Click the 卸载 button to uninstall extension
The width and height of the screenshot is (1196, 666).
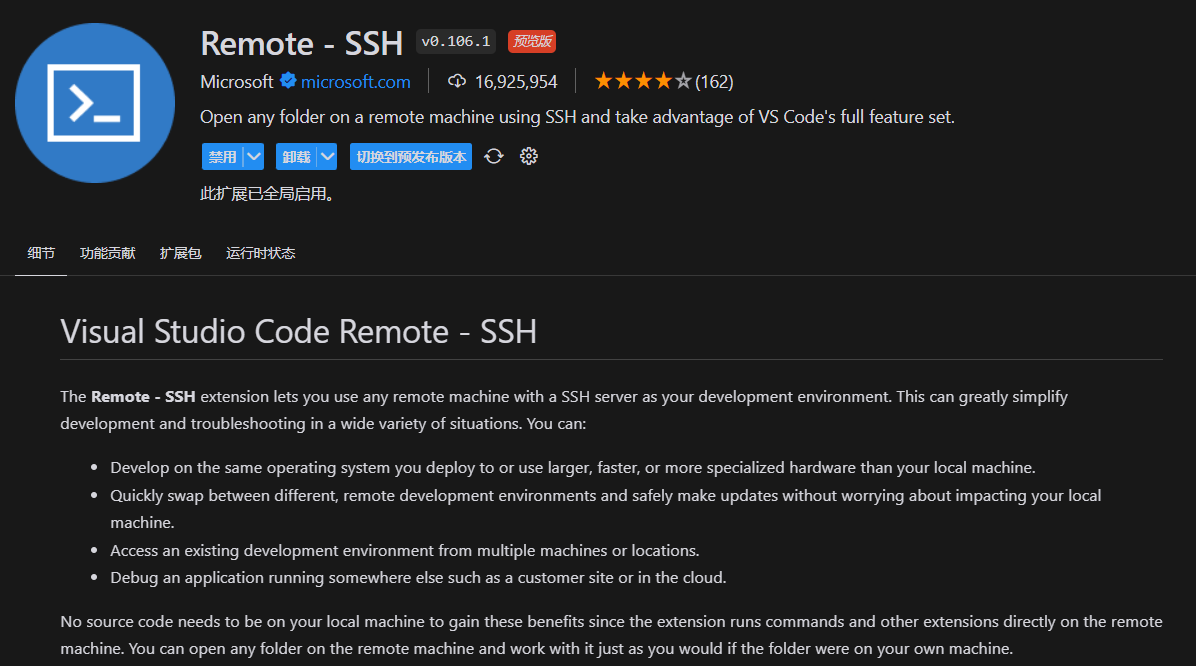pos(297,156)
